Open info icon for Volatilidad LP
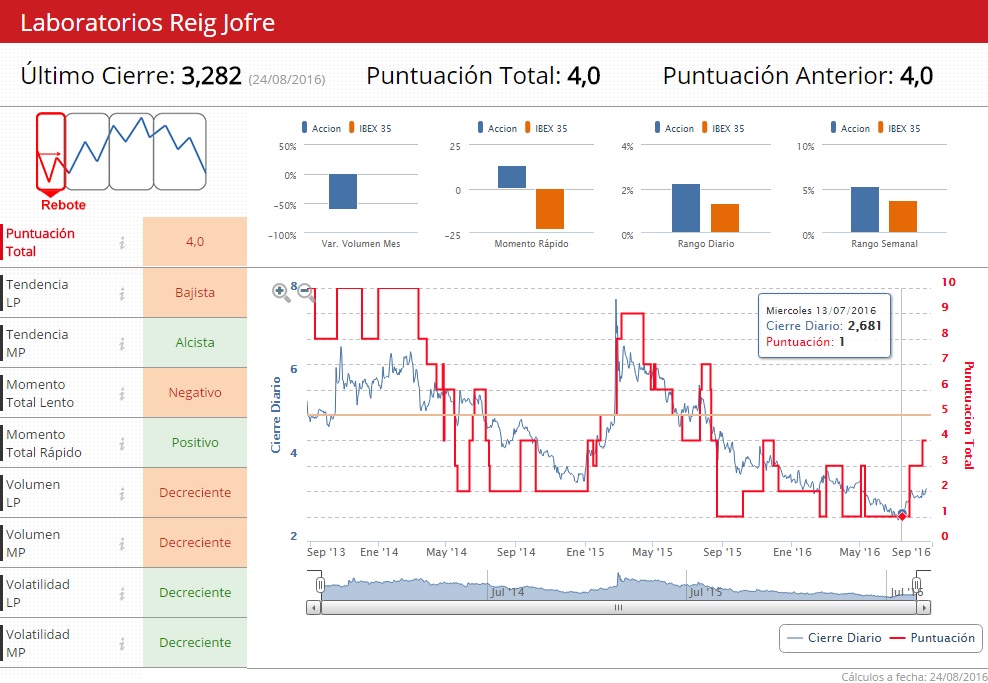988x683 pixels. (122, 593)
